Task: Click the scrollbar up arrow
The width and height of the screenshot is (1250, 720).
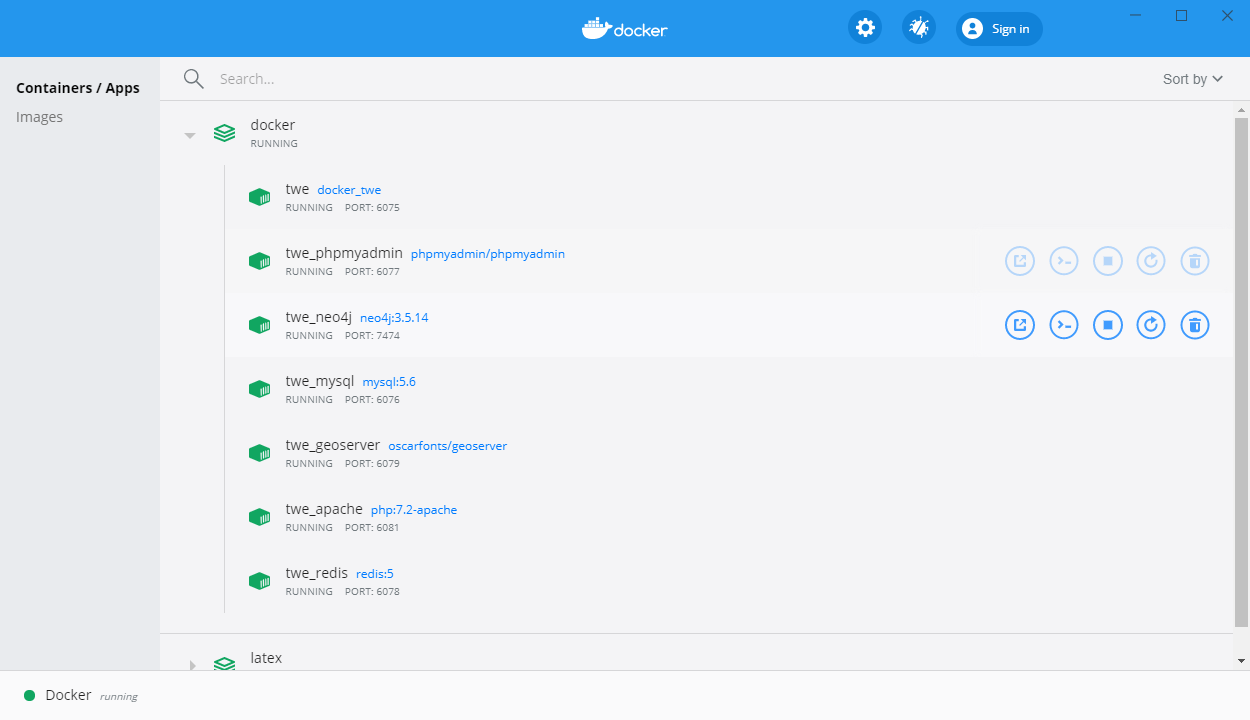Action: (x=1241, y=108)
